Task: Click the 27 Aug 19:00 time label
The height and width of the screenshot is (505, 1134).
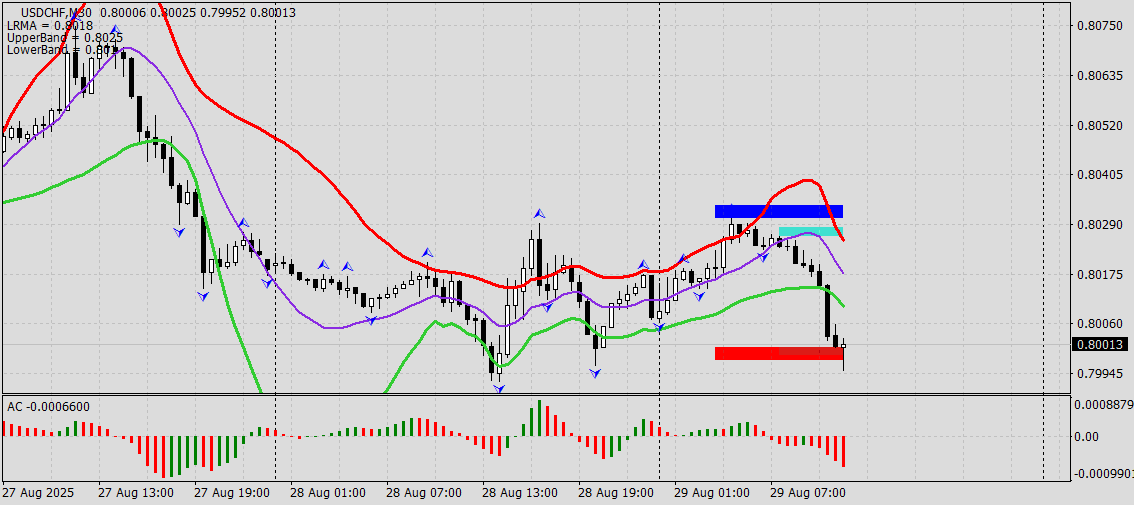Action: pos(232,493)
